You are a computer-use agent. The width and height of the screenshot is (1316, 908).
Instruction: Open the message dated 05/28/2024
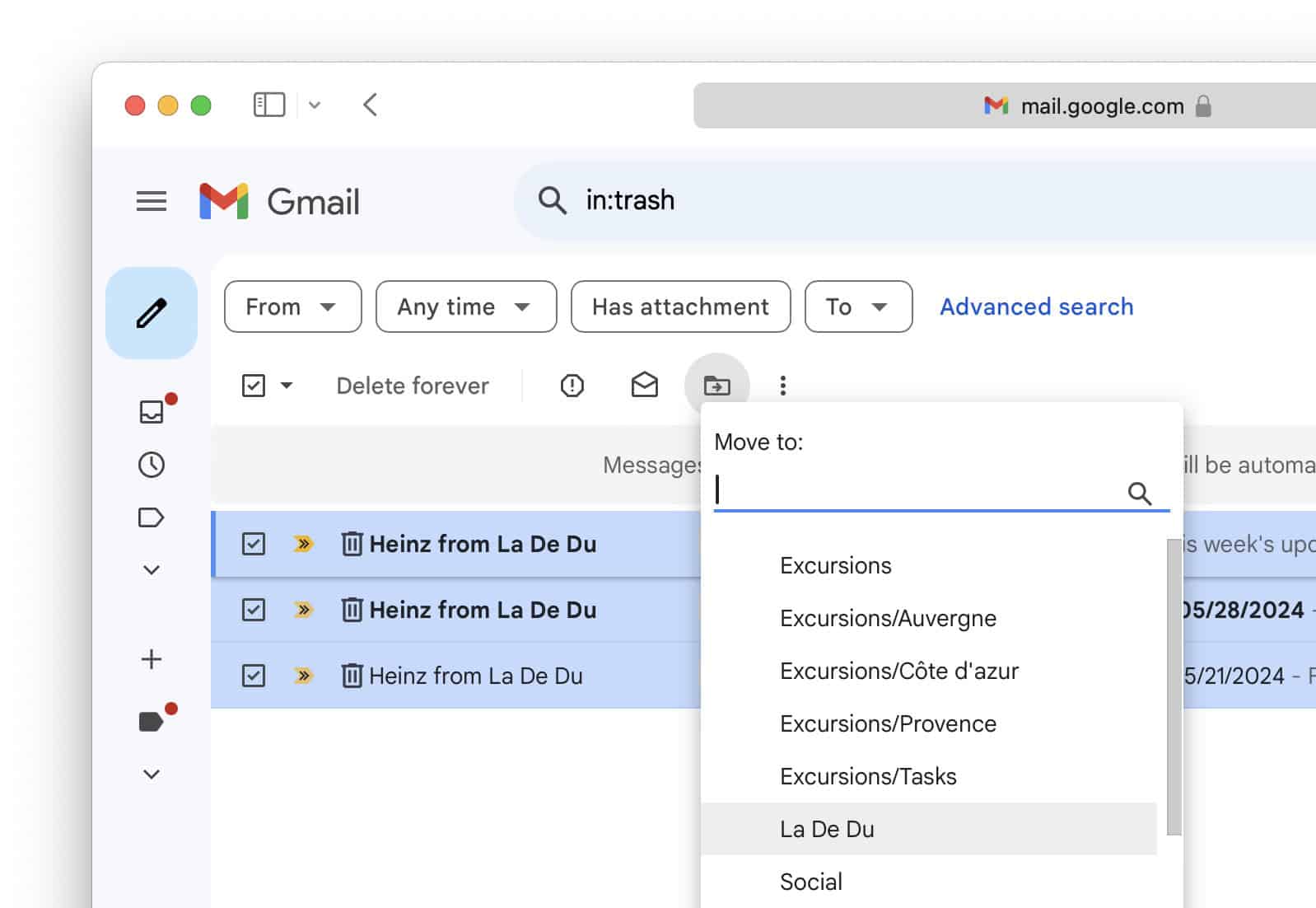click(x=1244, y=610)
